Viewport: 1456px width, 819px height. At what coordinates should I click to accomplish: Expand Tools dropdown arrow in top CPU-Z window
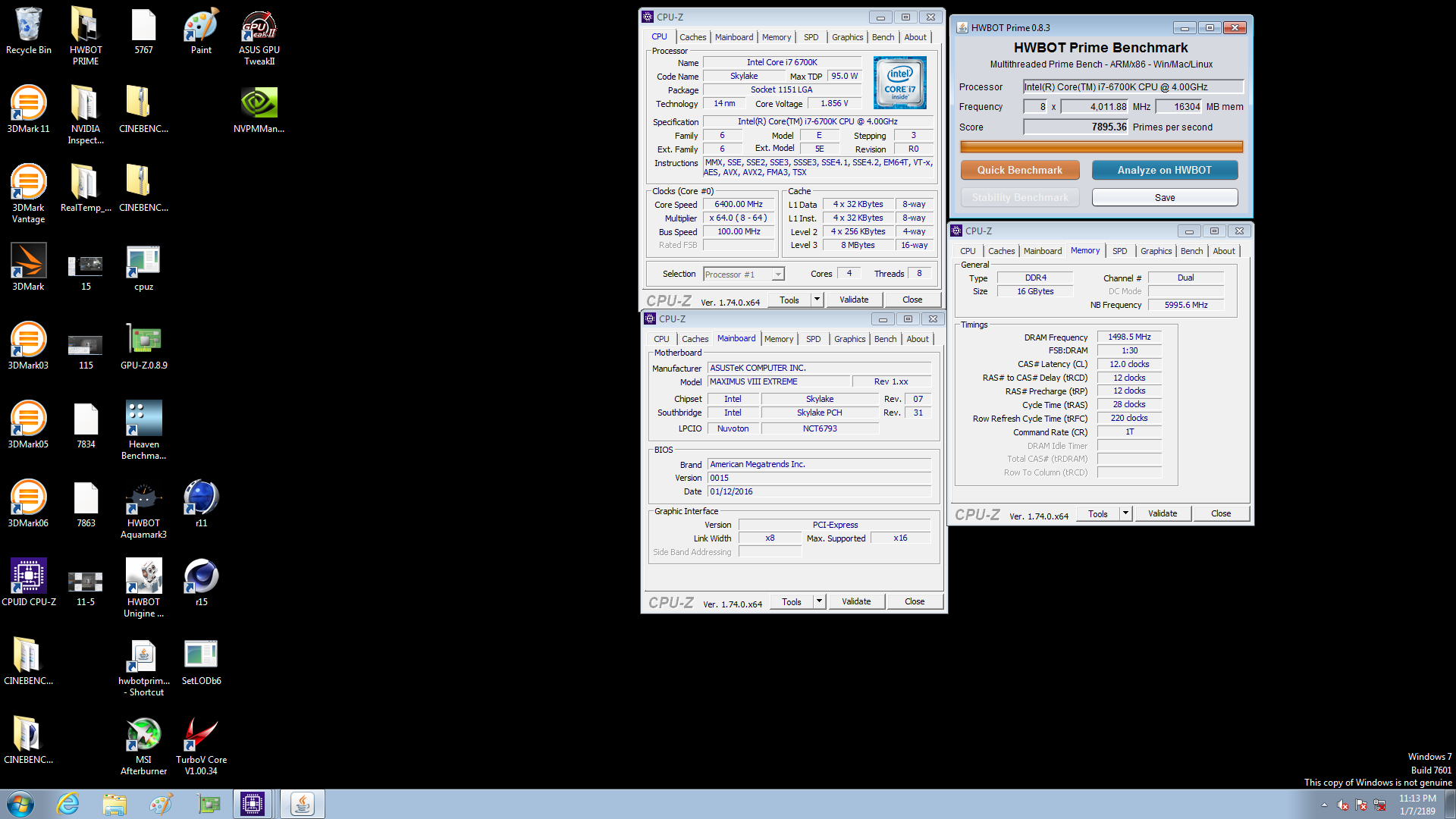tap(817, 300)
